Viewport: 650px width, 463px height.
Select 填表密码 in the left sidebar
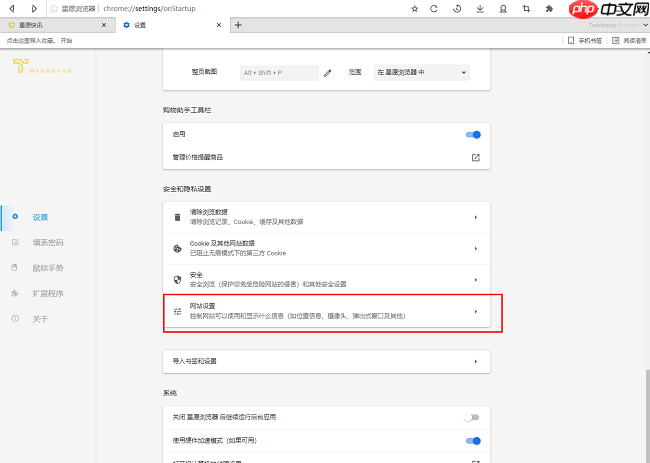pos(48,242)
